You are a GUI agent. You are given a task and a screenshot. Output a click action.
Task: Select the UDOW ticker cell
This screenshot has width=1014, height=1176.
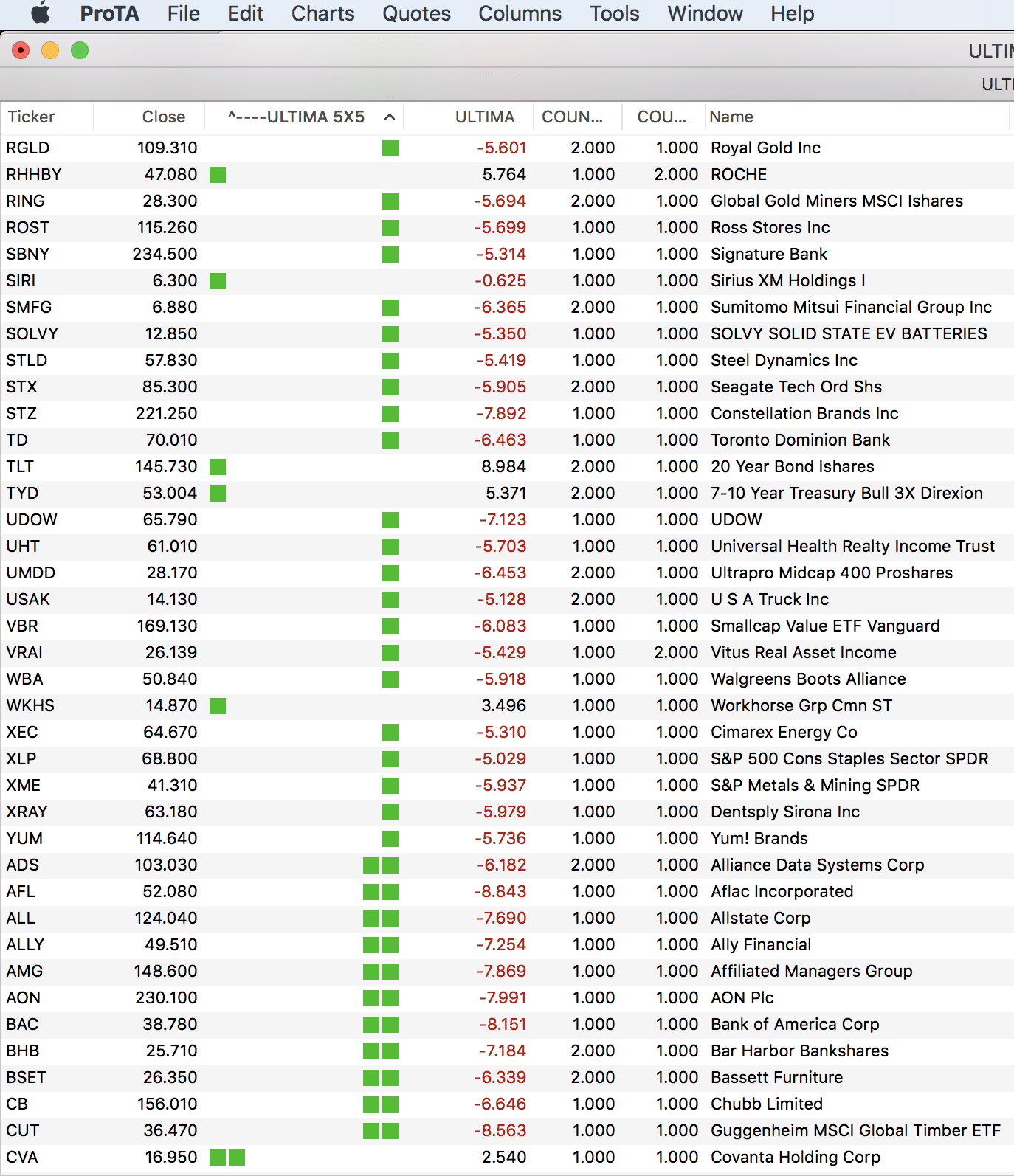32,519
